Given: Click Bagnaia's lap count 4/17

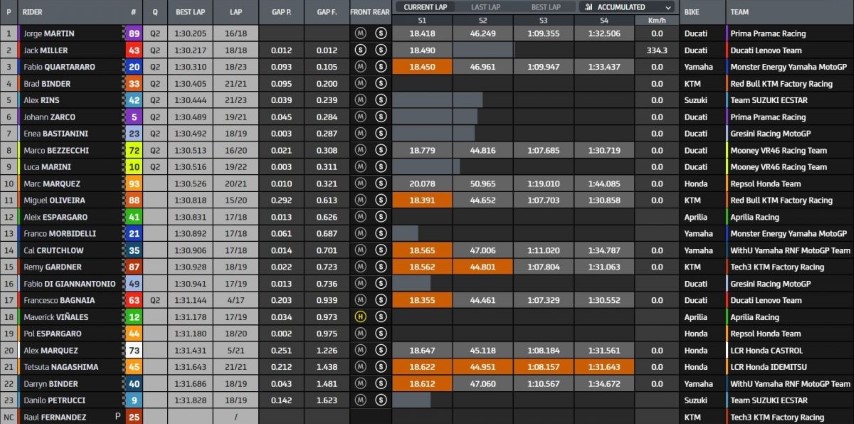Looking at the screenshot, I should (x=236, y=300).
